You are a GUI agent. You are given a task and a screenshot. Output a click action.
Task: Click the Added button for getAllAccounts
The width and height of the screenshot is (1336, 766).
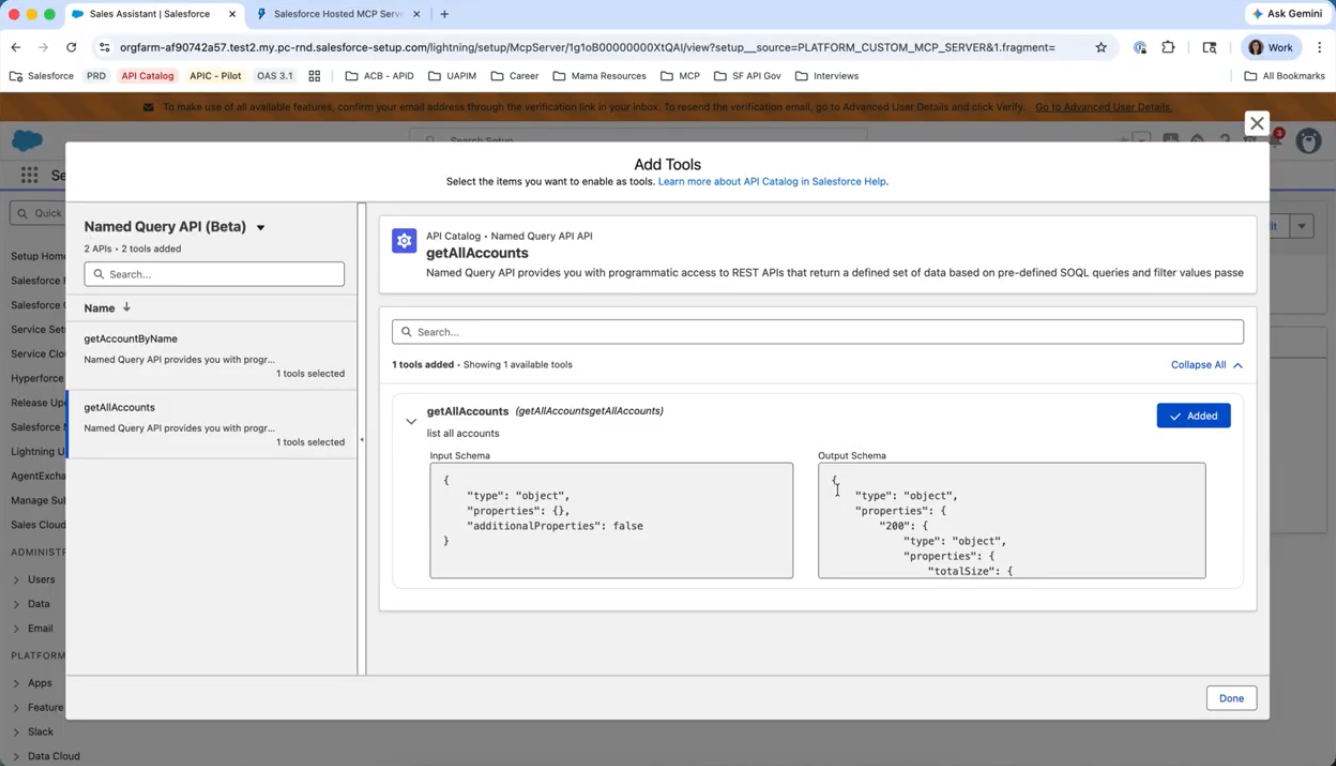(x=1193, y=416)
